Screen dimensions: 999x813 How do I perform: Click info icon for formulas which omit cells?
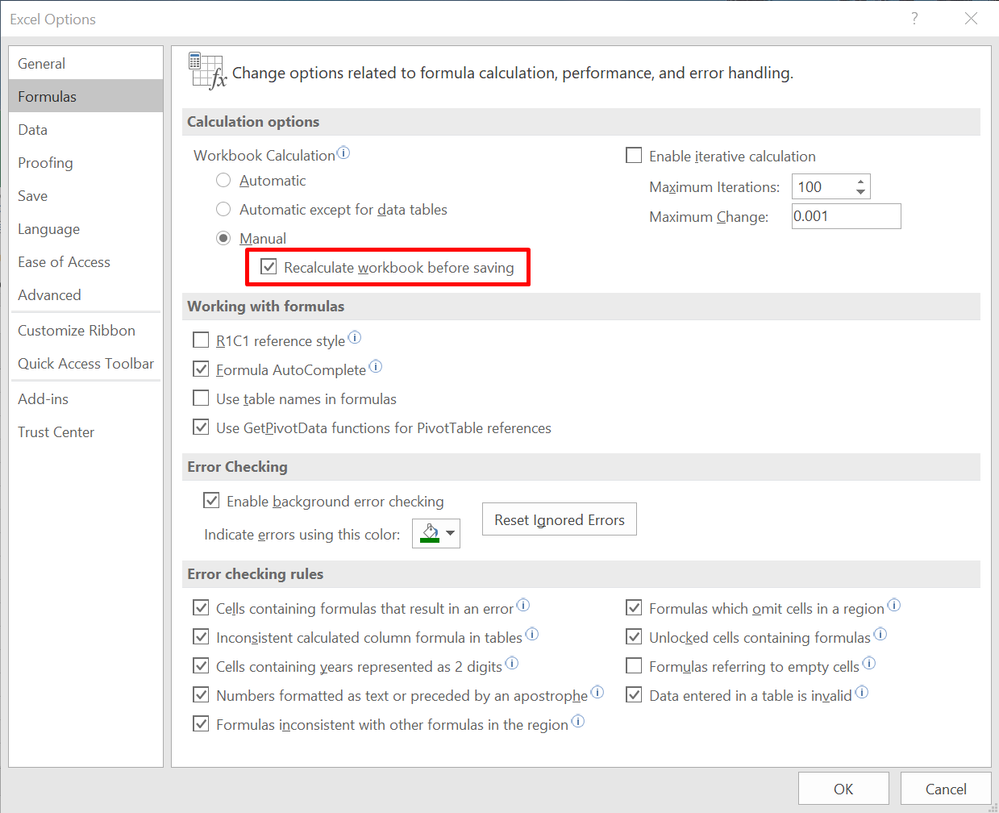894,605
